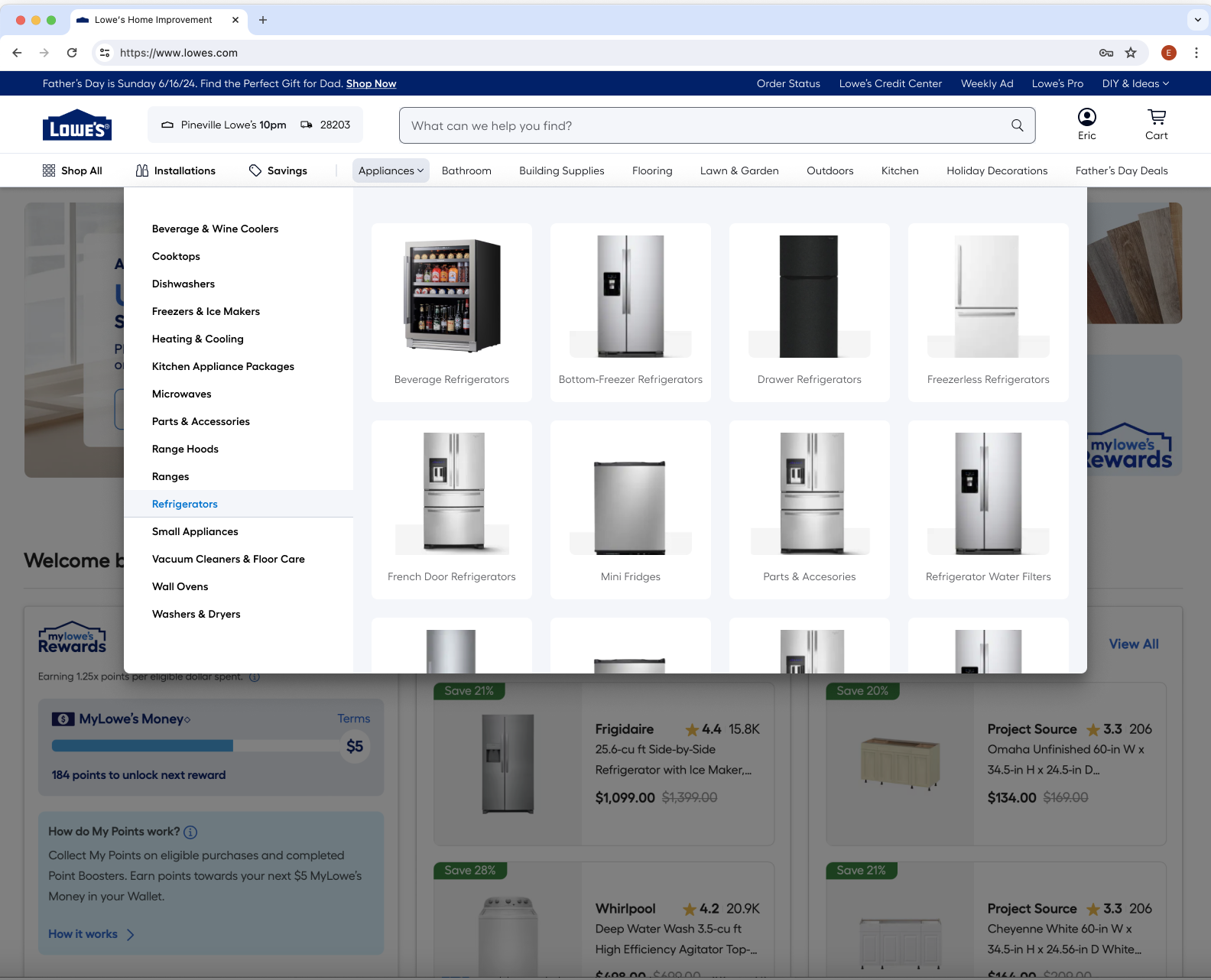Screen dimensions: 1211x980
Task: Open Building Supplies category
Action: coord(562,170)
